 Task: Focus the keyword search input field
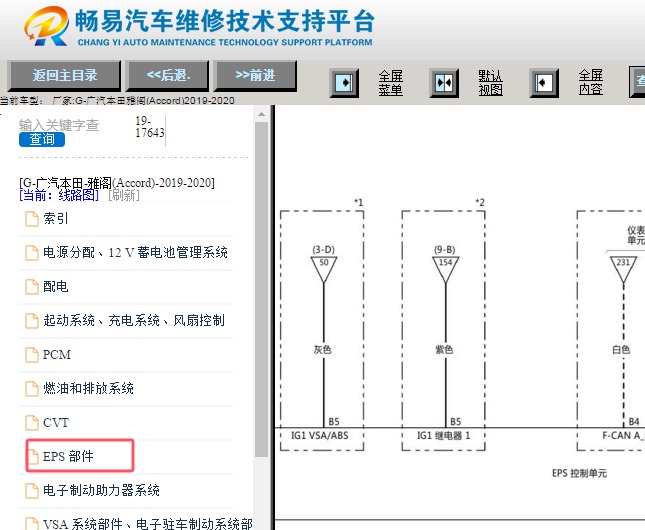coord(59,125)
